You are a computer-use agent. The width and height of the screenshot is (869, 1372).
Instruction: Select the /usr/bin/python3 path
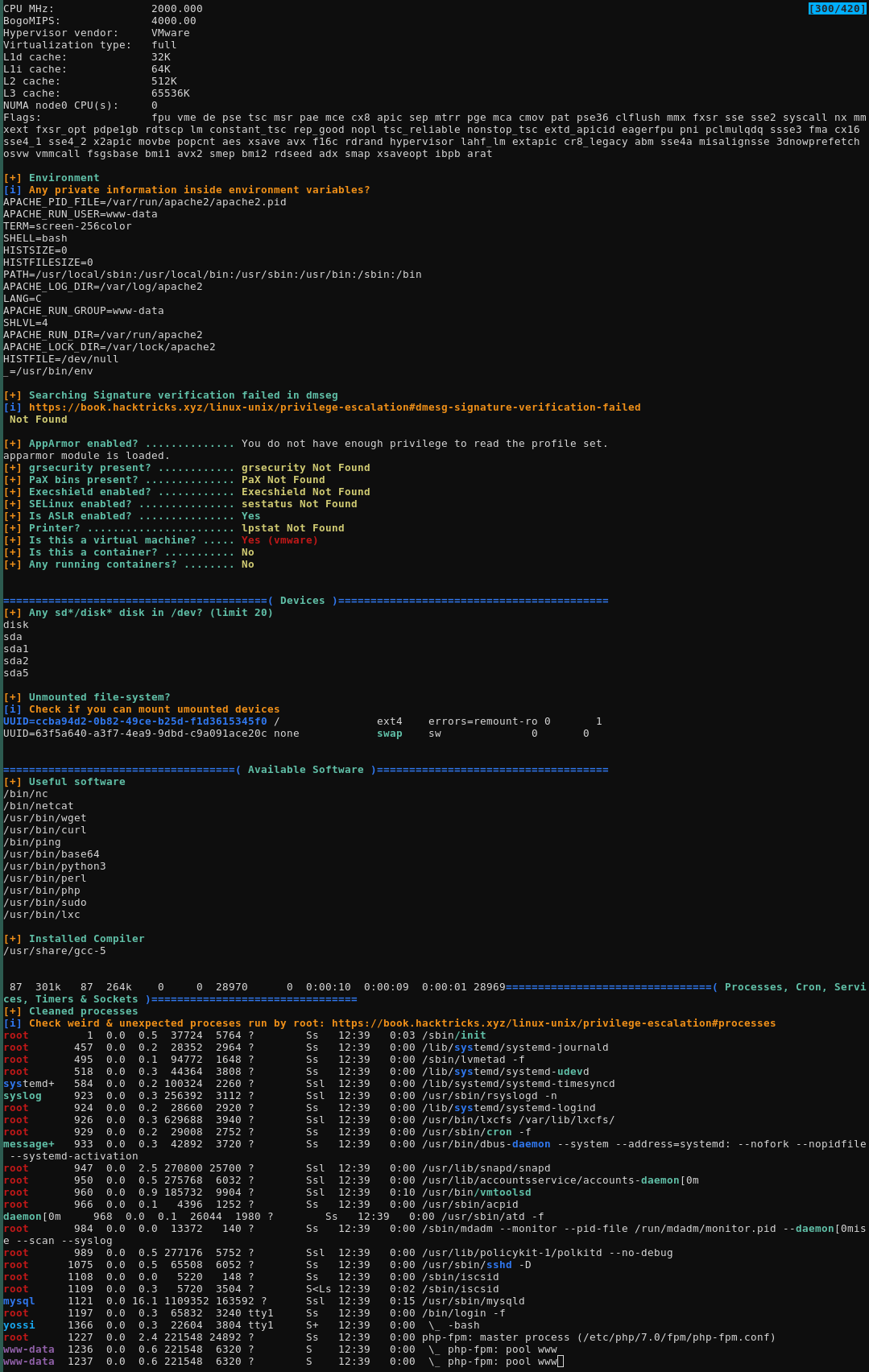point(54,866)
